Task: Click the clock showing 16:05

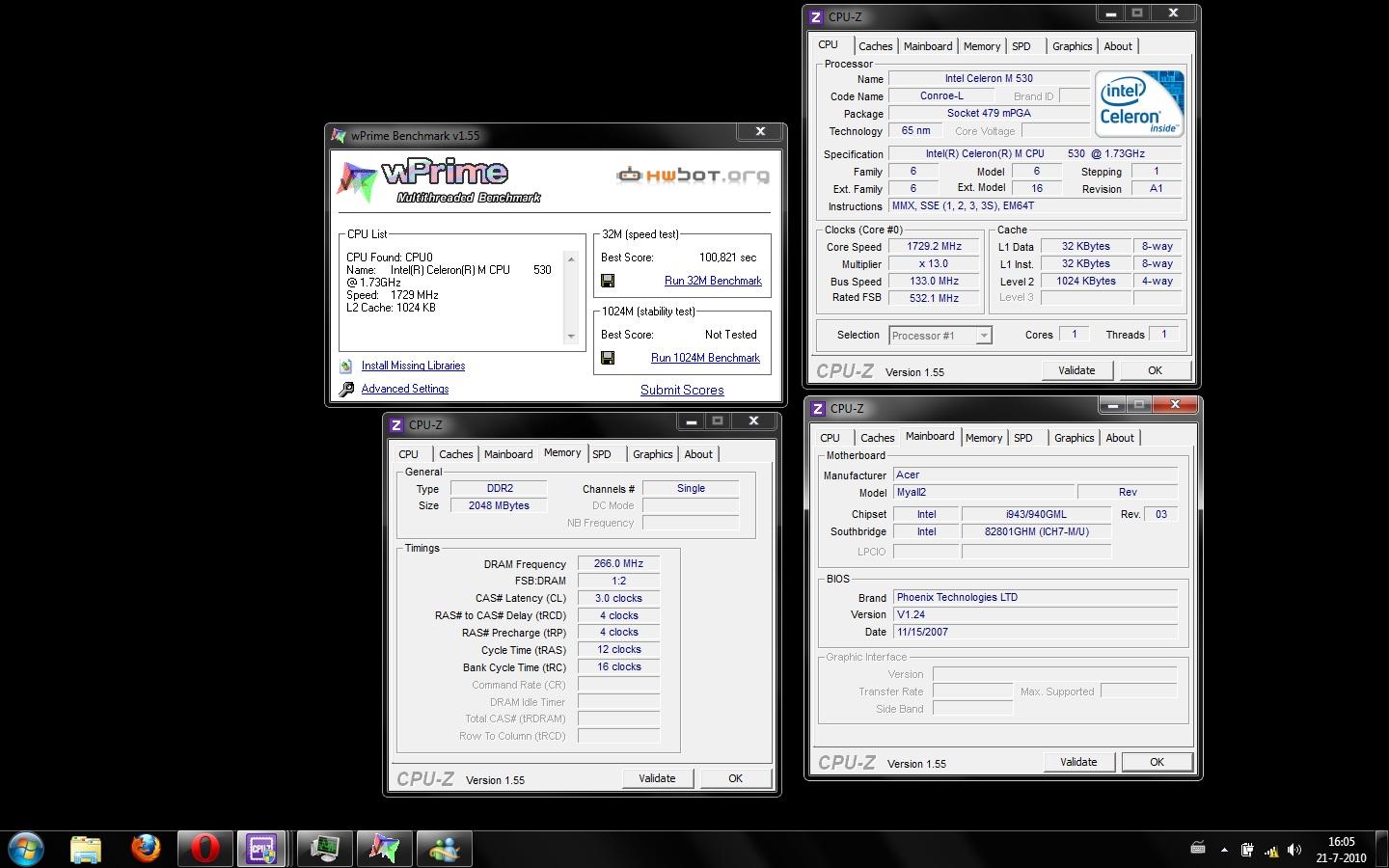Action: 1341,842
